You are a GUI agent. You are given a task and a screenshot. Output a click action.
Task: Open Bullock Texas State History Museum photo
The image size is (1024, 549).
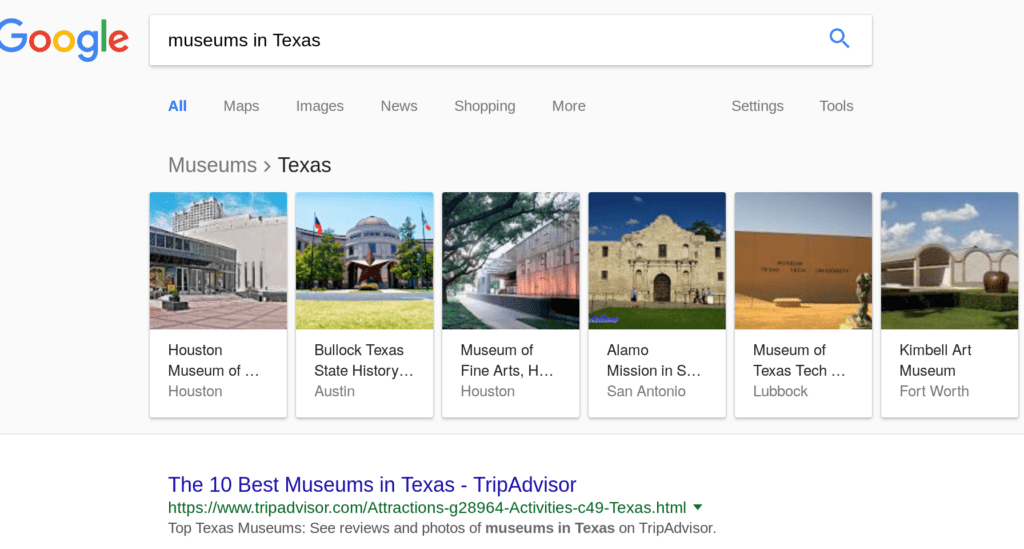(364, 260)
